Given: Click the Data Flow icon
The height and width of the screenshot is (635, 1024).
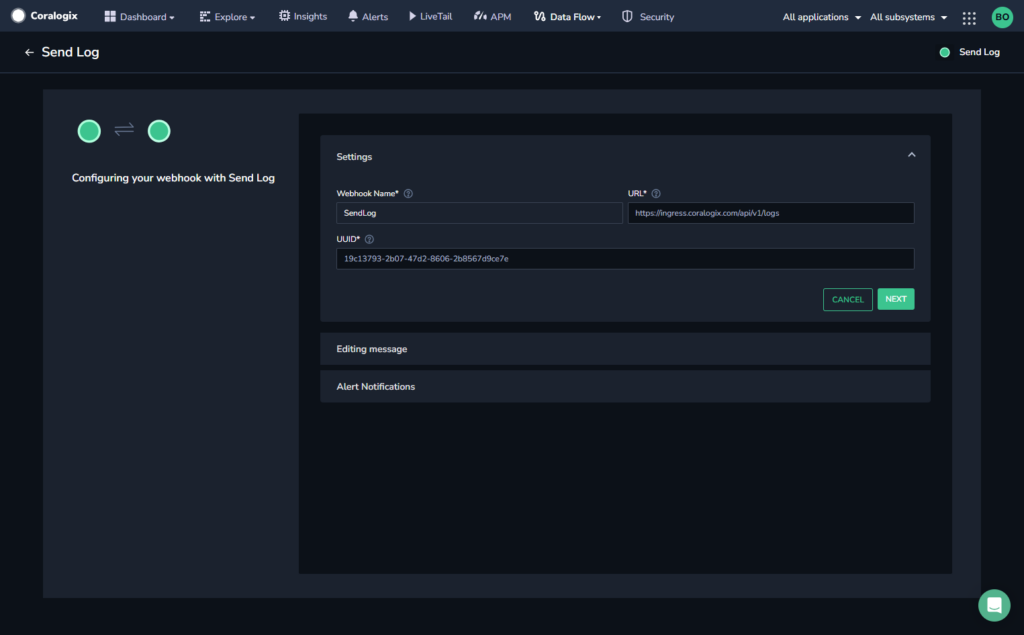Looking at the screenshot, I should [x=539, y=16].
